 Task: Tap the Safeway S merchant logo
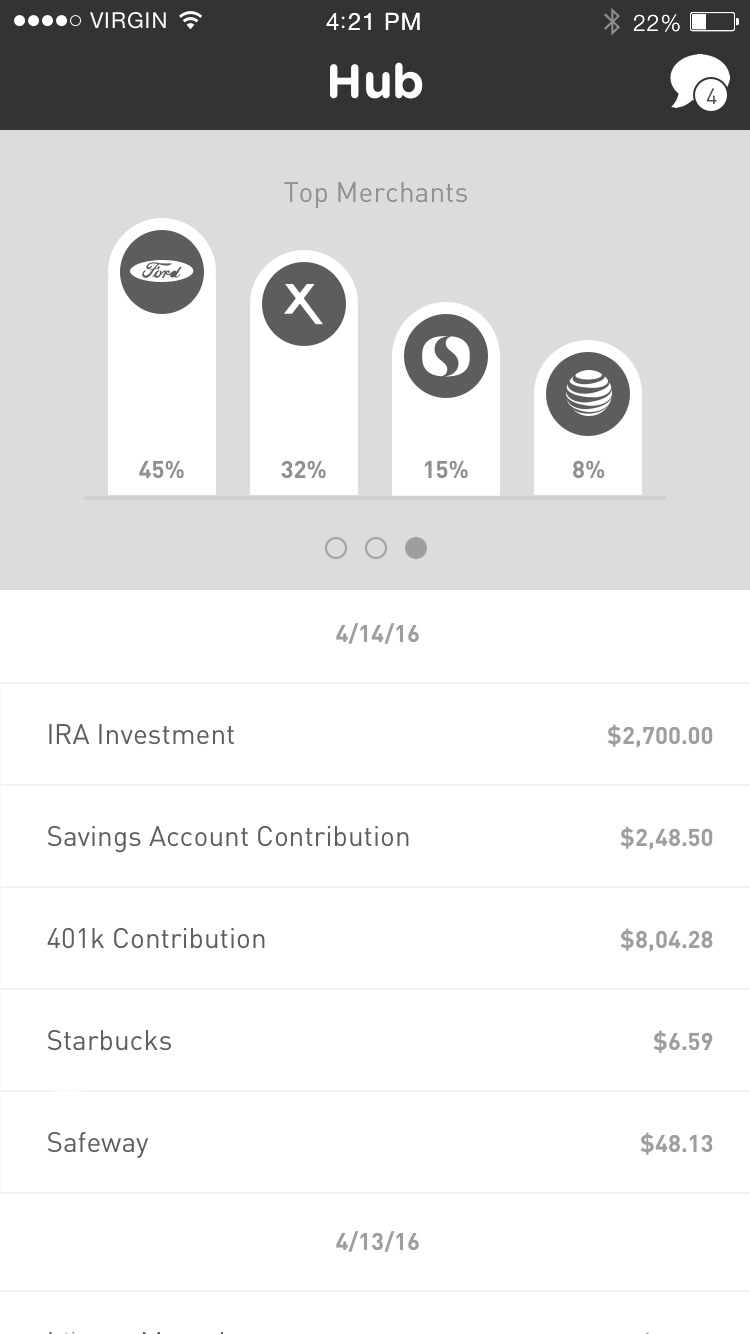pyautogui.click(x=446, y=356)
